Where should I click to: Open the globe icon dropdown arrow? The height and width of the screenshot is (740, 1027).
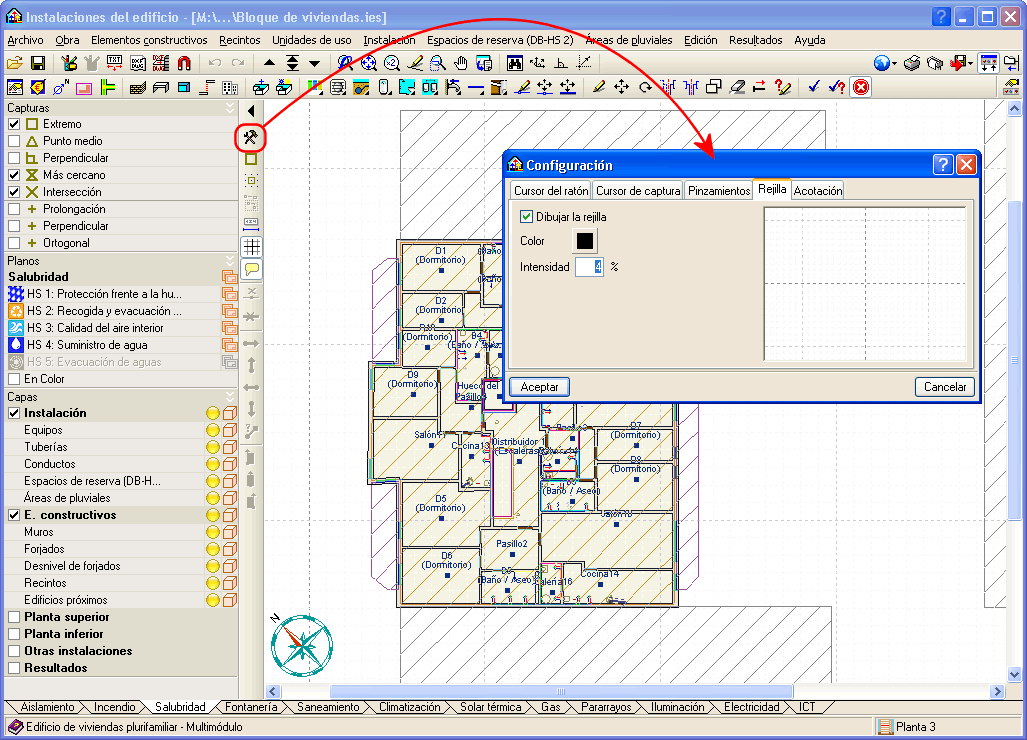894,64
